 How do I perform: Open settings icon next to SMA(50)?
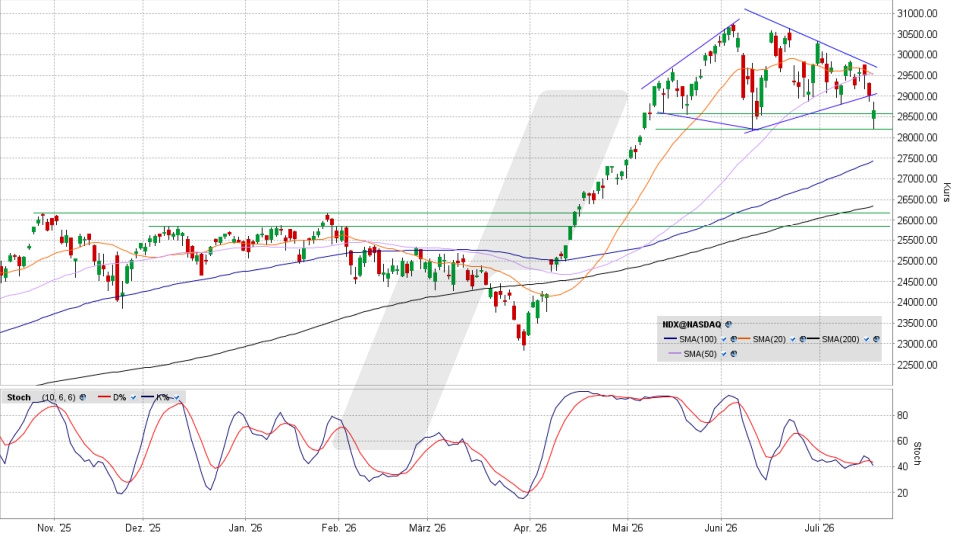point(733,354)
